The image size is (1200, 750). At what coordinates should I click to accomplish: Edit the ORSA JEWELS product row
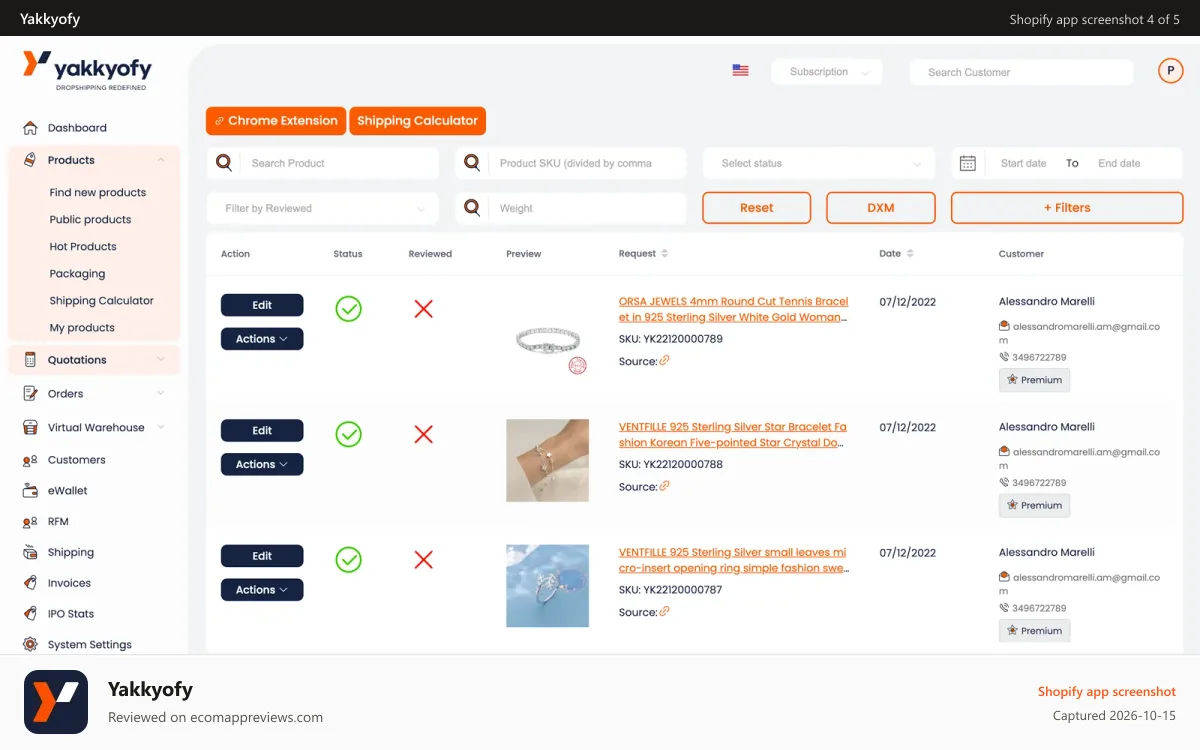point(262,305)
